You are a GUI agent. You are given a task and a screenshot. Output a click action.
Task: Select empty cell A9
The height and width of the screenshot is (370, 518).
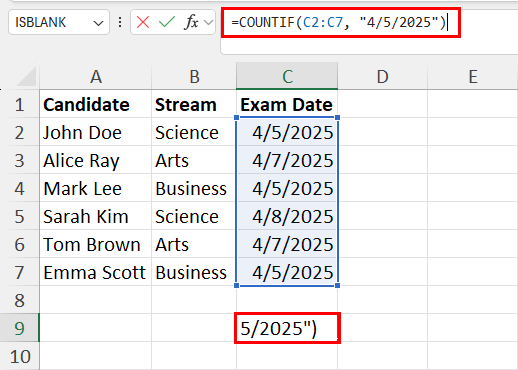pyautogui.click(x=96, y=328)
